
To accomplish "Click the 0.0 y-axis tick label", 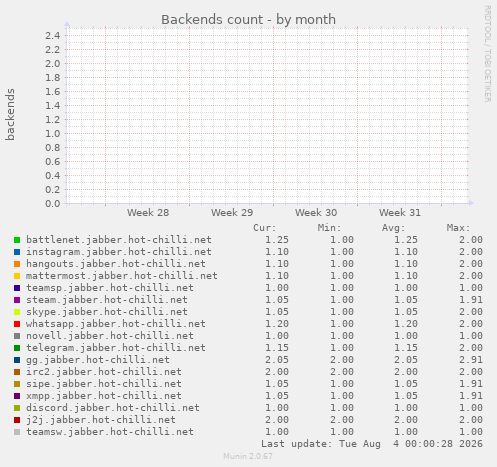I will (53, 203).
